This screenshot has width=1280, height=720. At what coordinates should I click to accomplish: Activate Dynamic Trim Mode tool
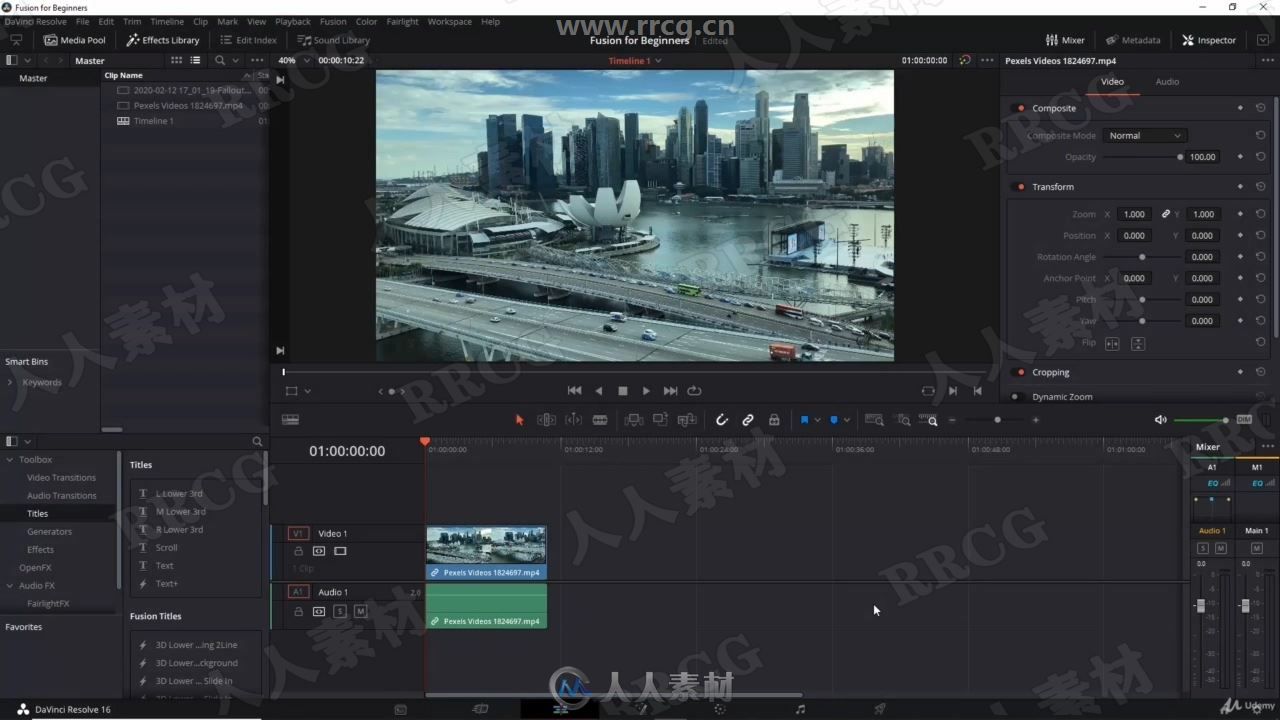click(573, 420)
